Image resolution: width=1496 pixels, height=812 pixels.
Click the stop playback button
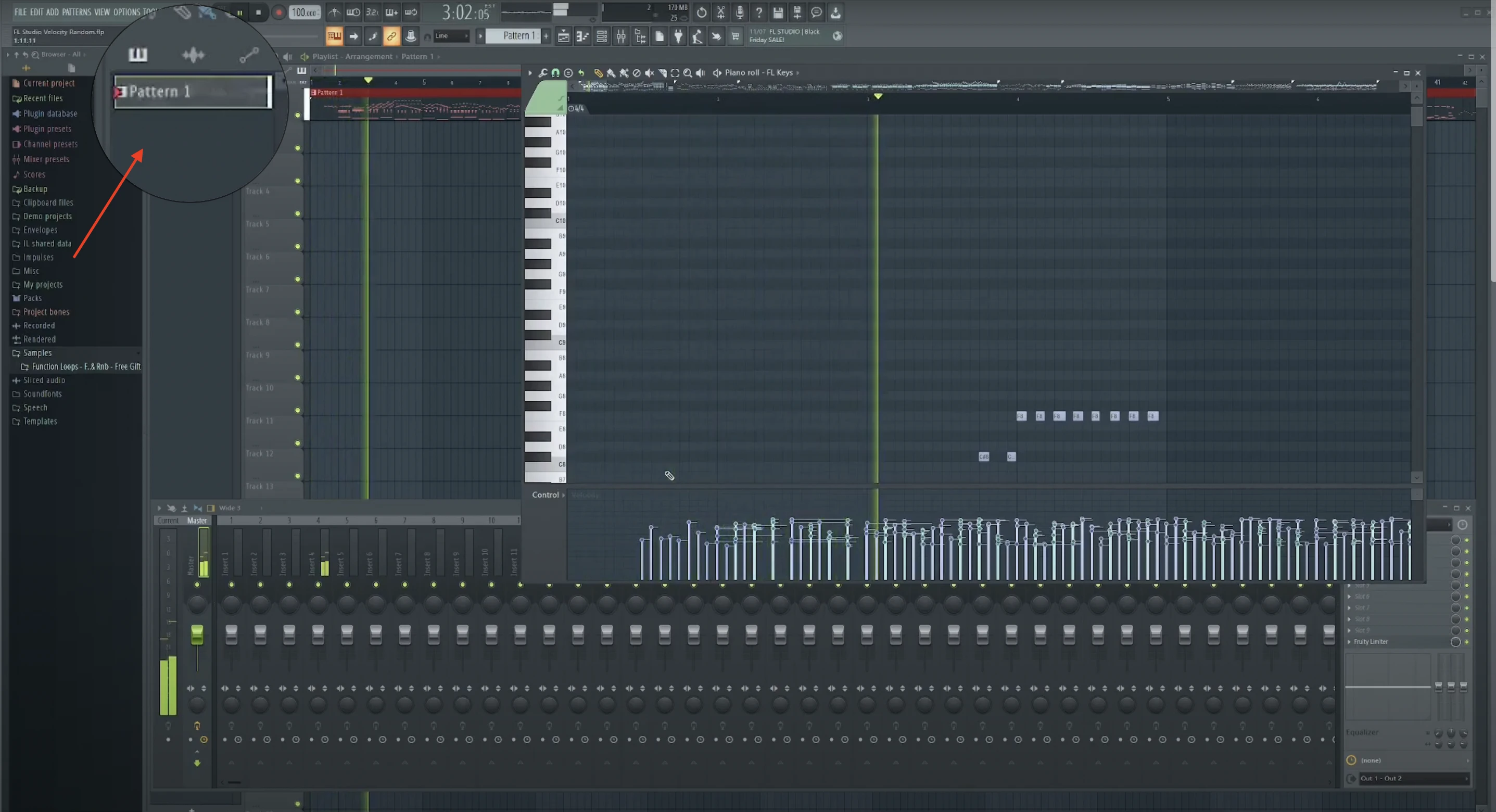tap(258, 12)
